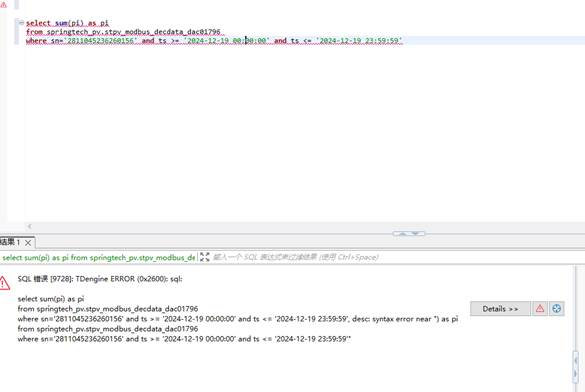
Task: Click the editor left scroll arrow
Action: (29, 226)
